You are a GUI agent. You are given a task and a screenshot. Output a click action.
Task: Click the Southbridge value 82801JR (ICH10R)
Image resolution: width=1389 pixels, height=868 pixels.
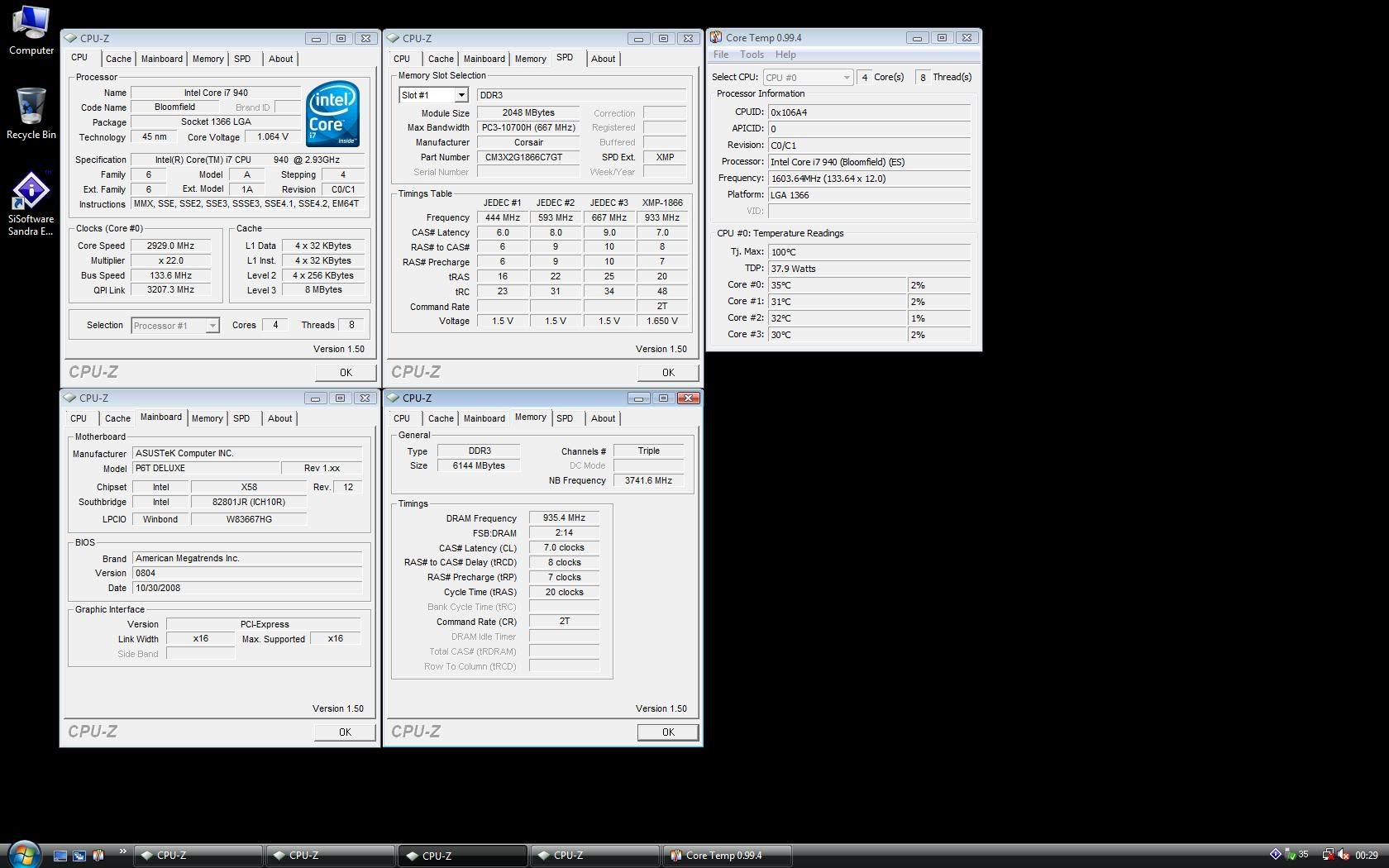249,502
